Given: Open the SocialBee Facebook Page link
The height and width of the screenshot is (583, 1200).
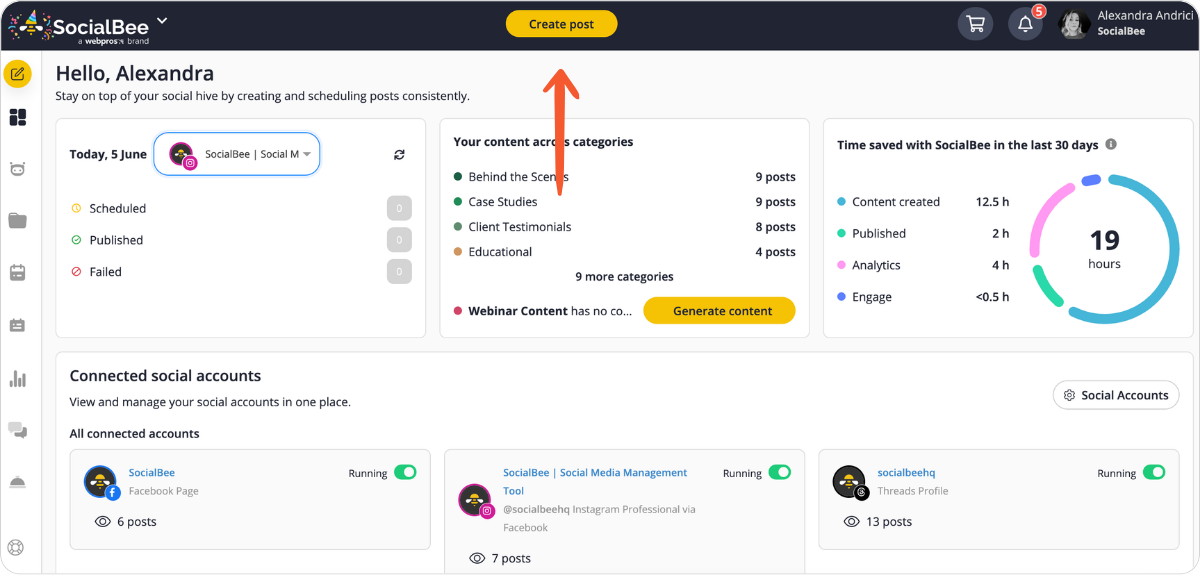Looking at the screenshot, I should [152, 473].
